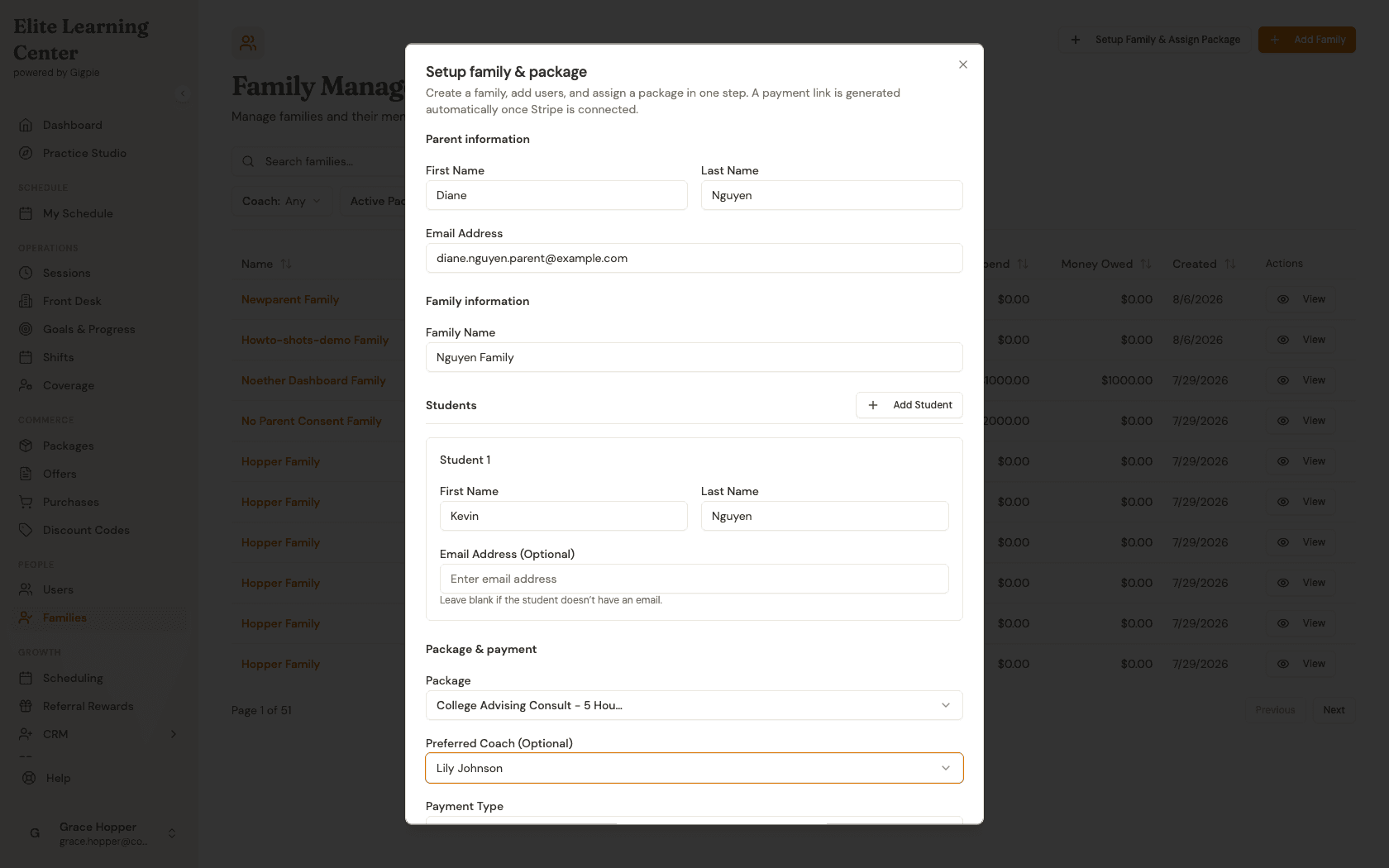Edit Family Name field
The height and width of the screenshot is (868, 1389).
[694, 357]
